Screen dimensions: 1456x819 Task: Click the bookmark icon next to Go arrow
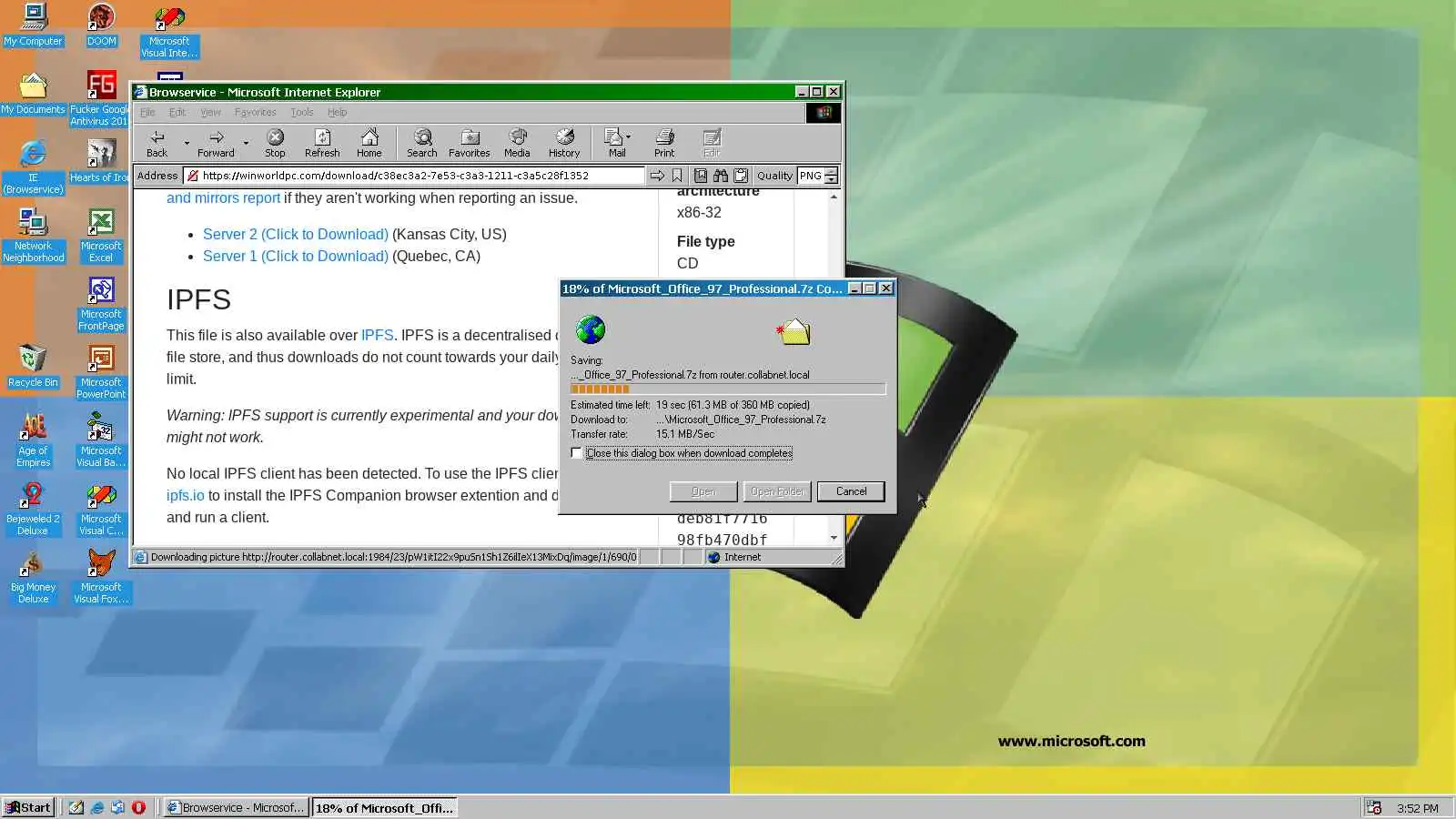[x=677, y=176]
